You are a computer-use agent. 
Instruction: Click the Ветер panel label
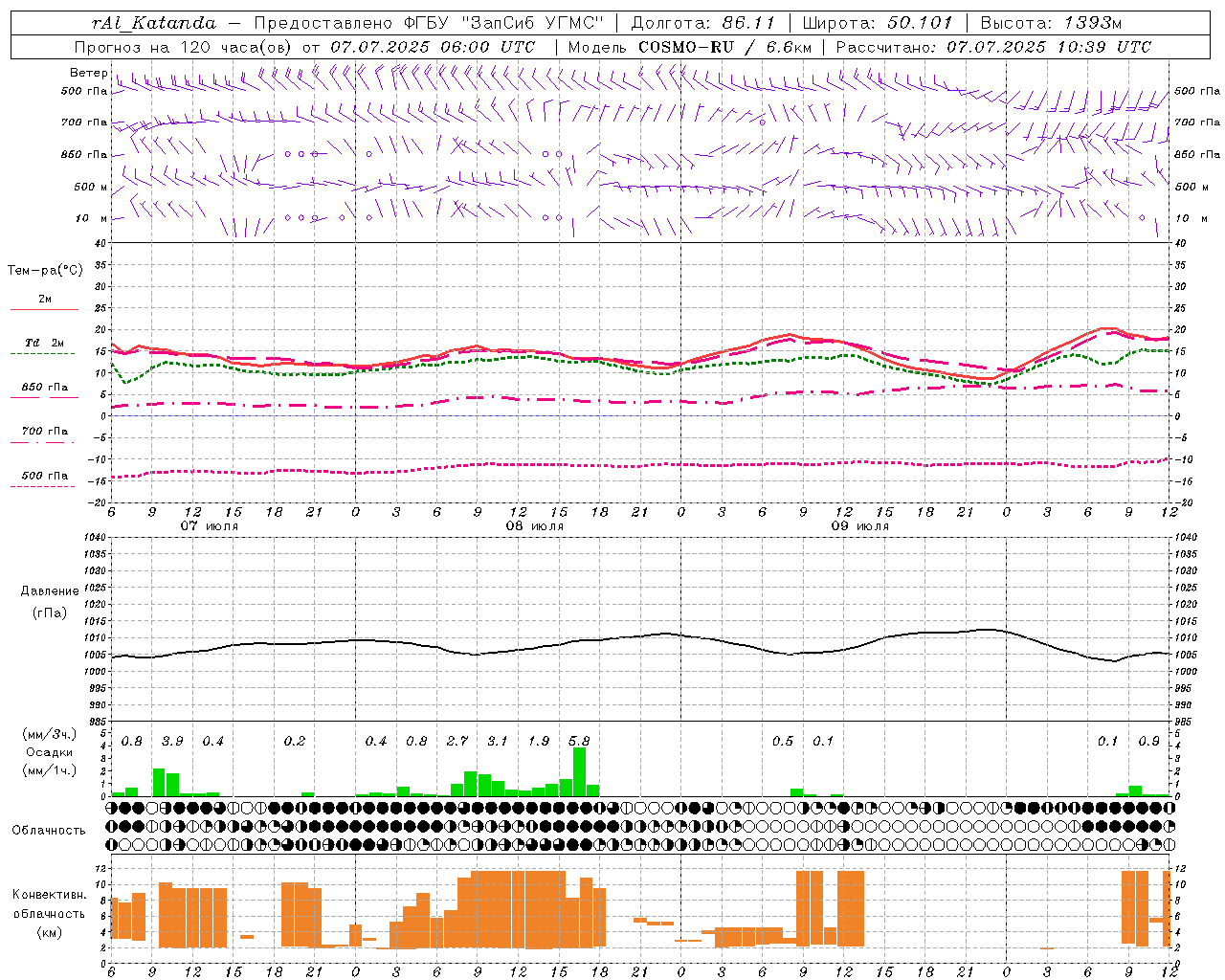pyautogui.click(x=89, y=73)
